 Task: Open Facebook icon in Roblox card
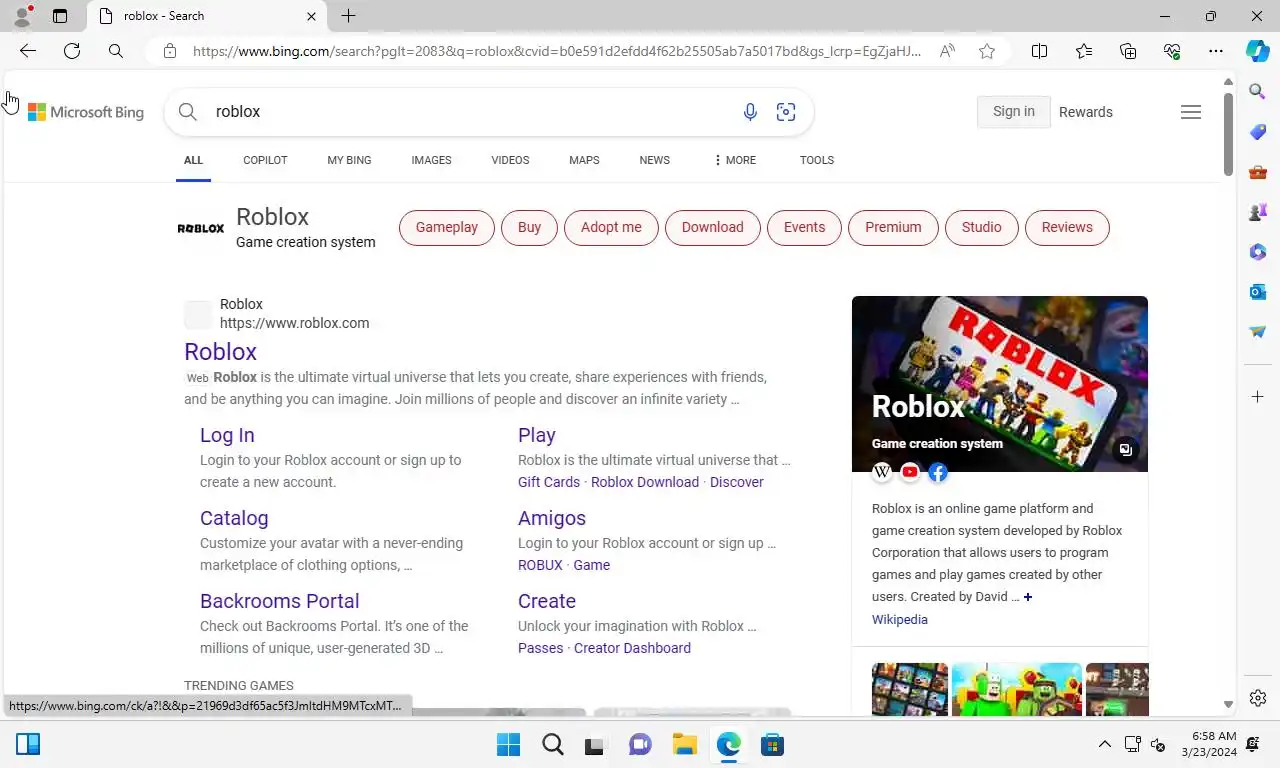click(x=938, y=472)
